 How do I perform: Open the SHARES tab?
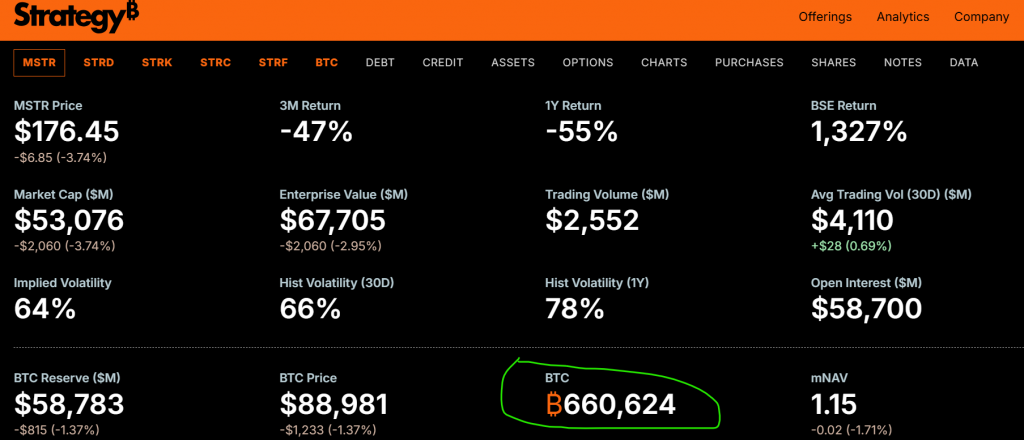point(833,63)
